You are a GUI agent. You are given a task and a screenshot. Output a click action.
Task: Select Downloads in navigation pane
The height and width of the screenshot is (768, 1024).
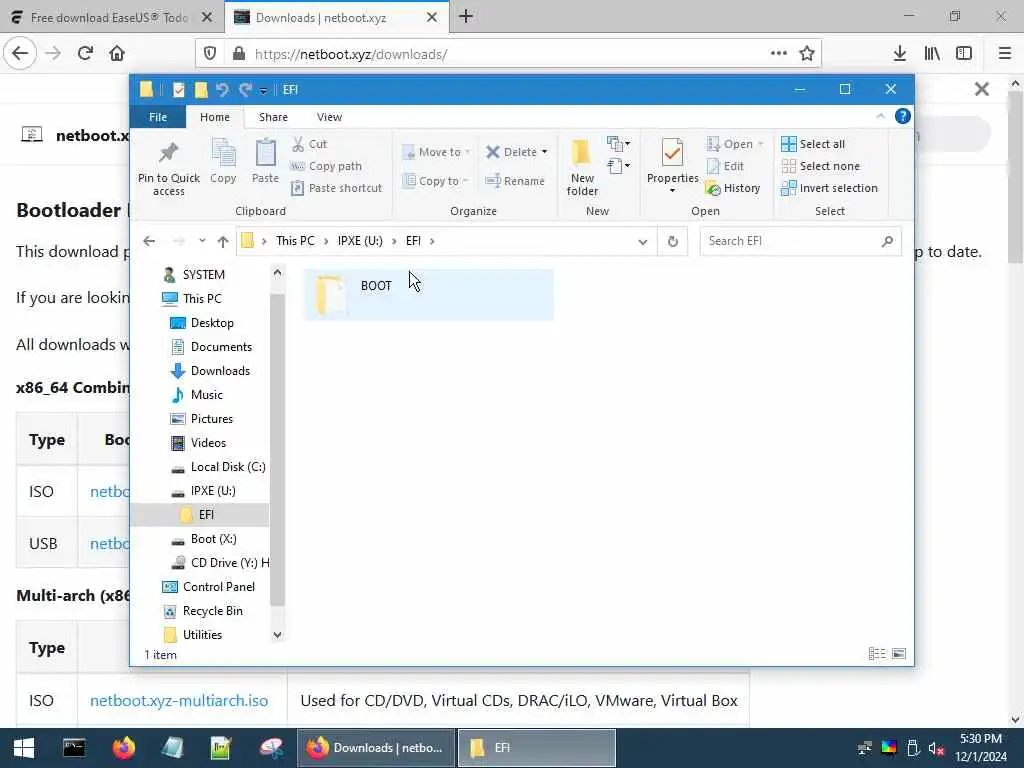219,371
